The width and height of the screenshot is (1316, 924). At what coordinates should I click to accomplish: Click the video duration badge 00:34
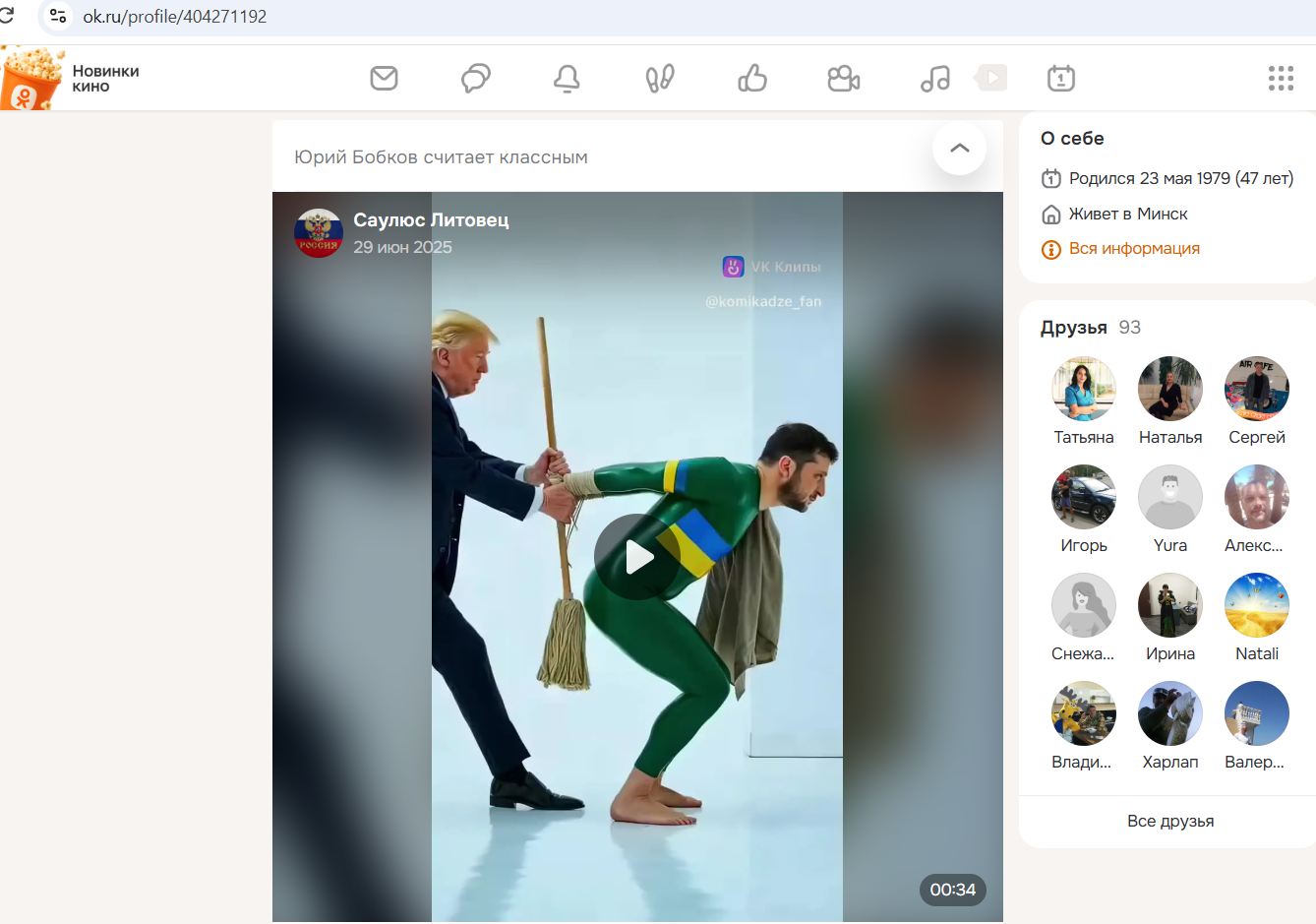[x=953, y=890]
